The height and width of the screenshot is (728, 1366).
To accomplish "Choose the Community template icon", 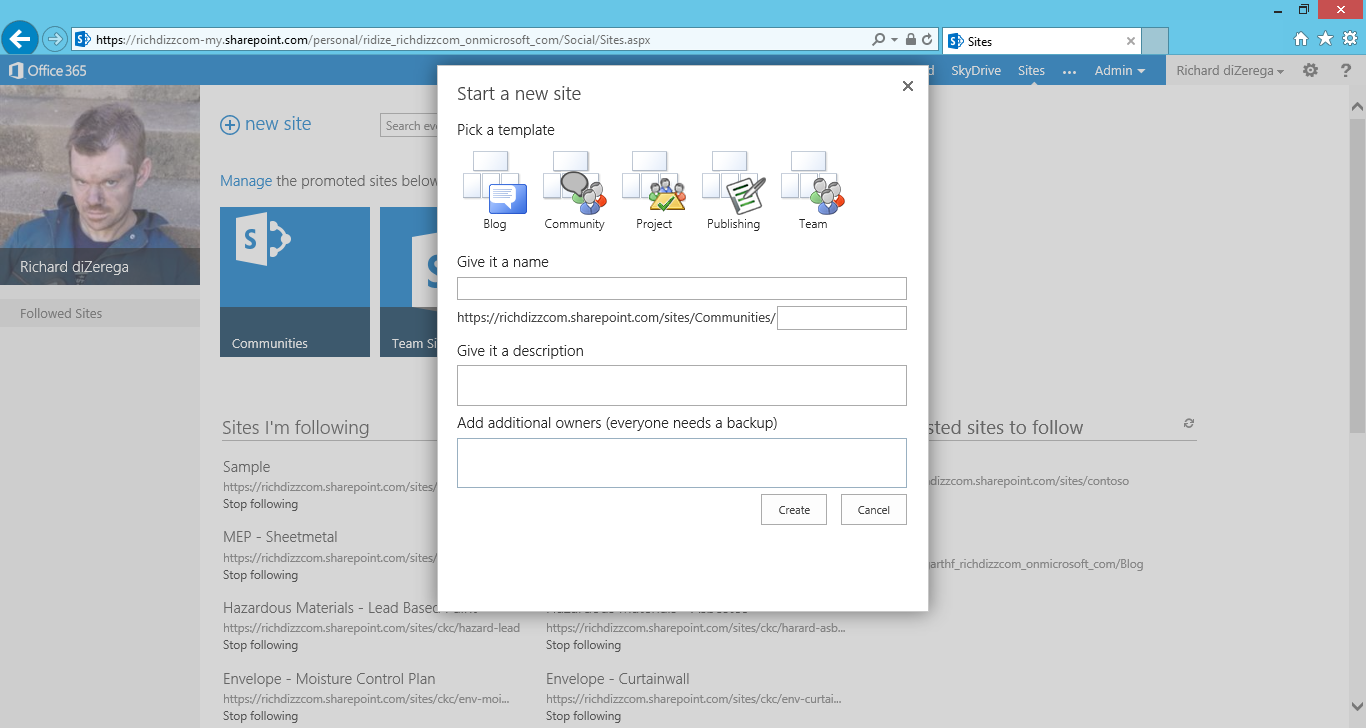I will tap(574, 184).
